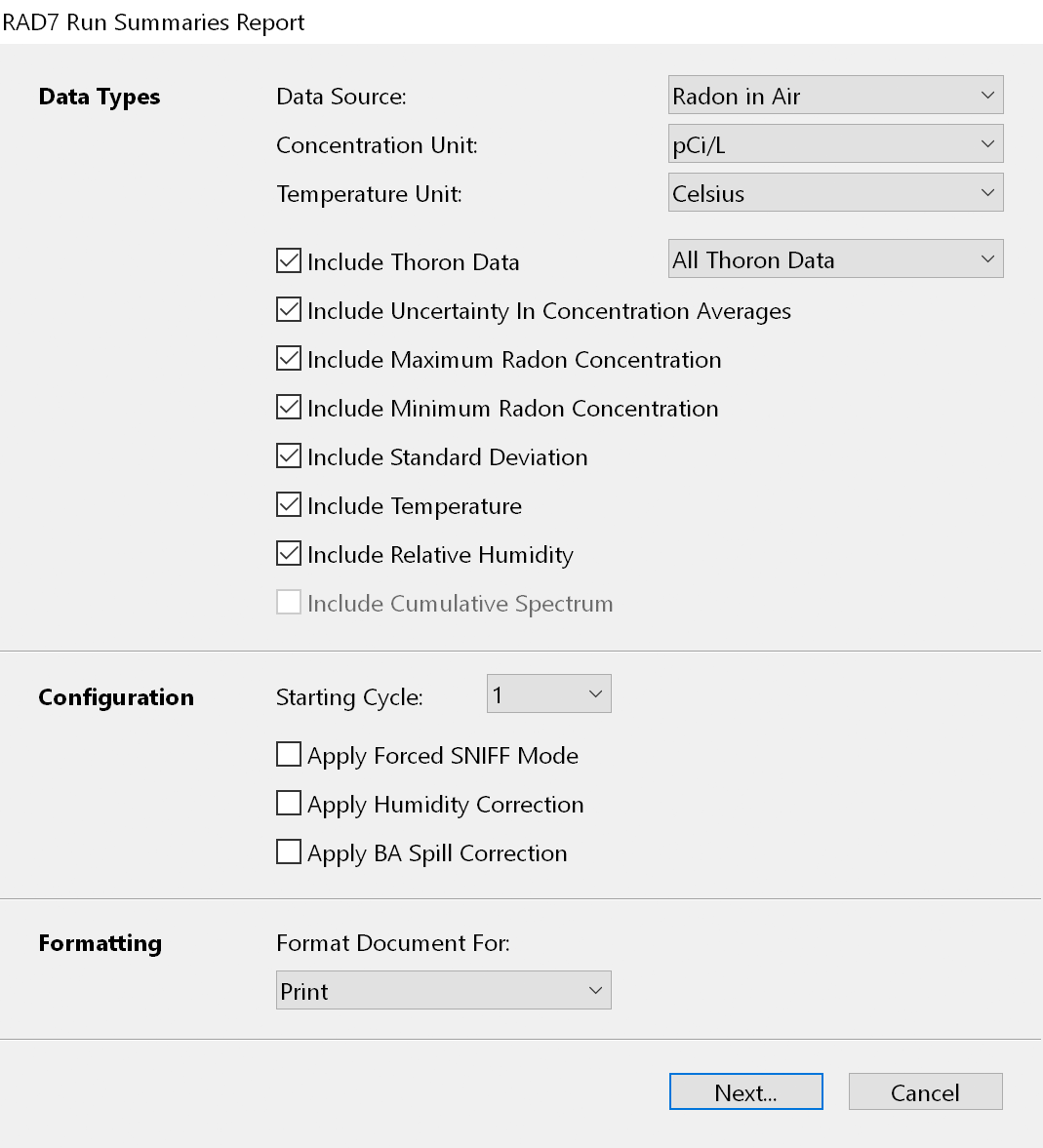Expand the All Thoron Data dropdown
Viewport: 1043px width, 1148px height.
point(835,259)
